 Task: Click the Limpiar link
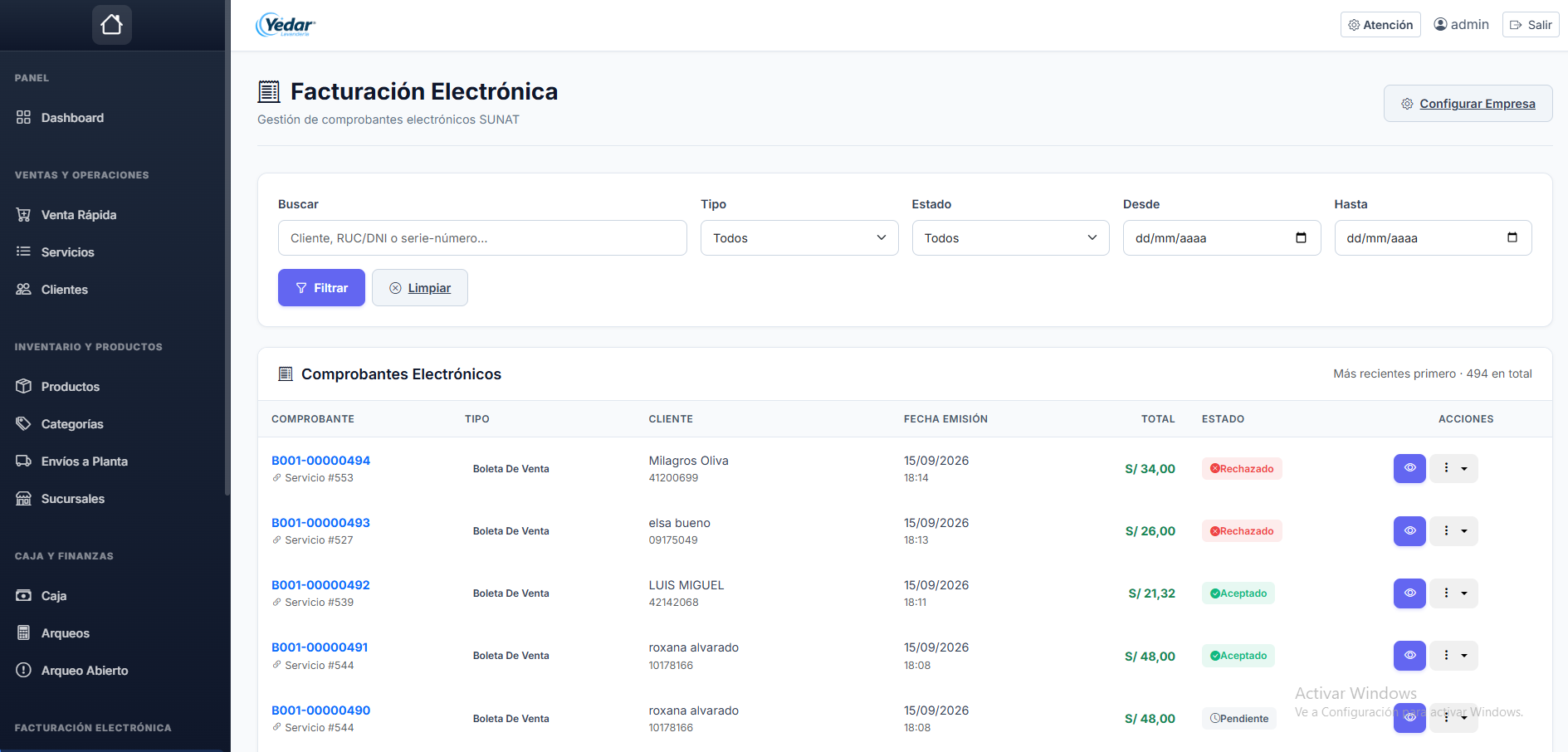pos(420,288)
